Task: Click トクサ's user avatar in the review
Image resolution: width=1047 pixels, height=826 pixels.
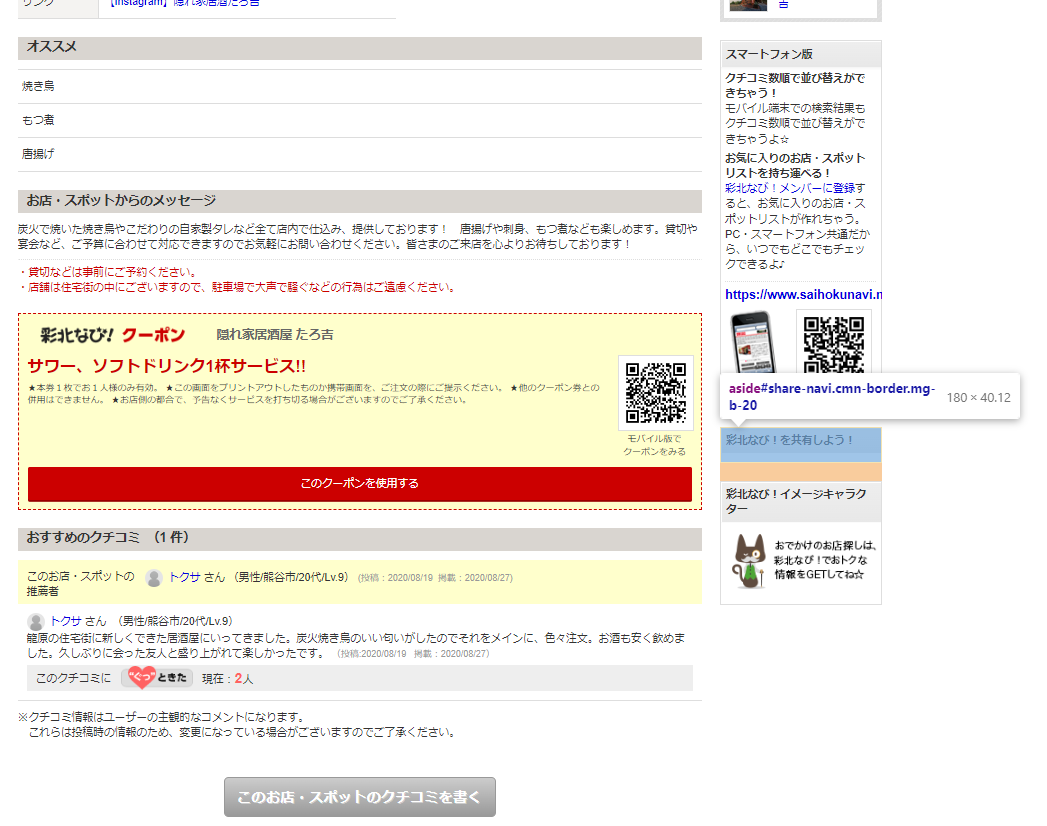Action: tap(34, 622)
